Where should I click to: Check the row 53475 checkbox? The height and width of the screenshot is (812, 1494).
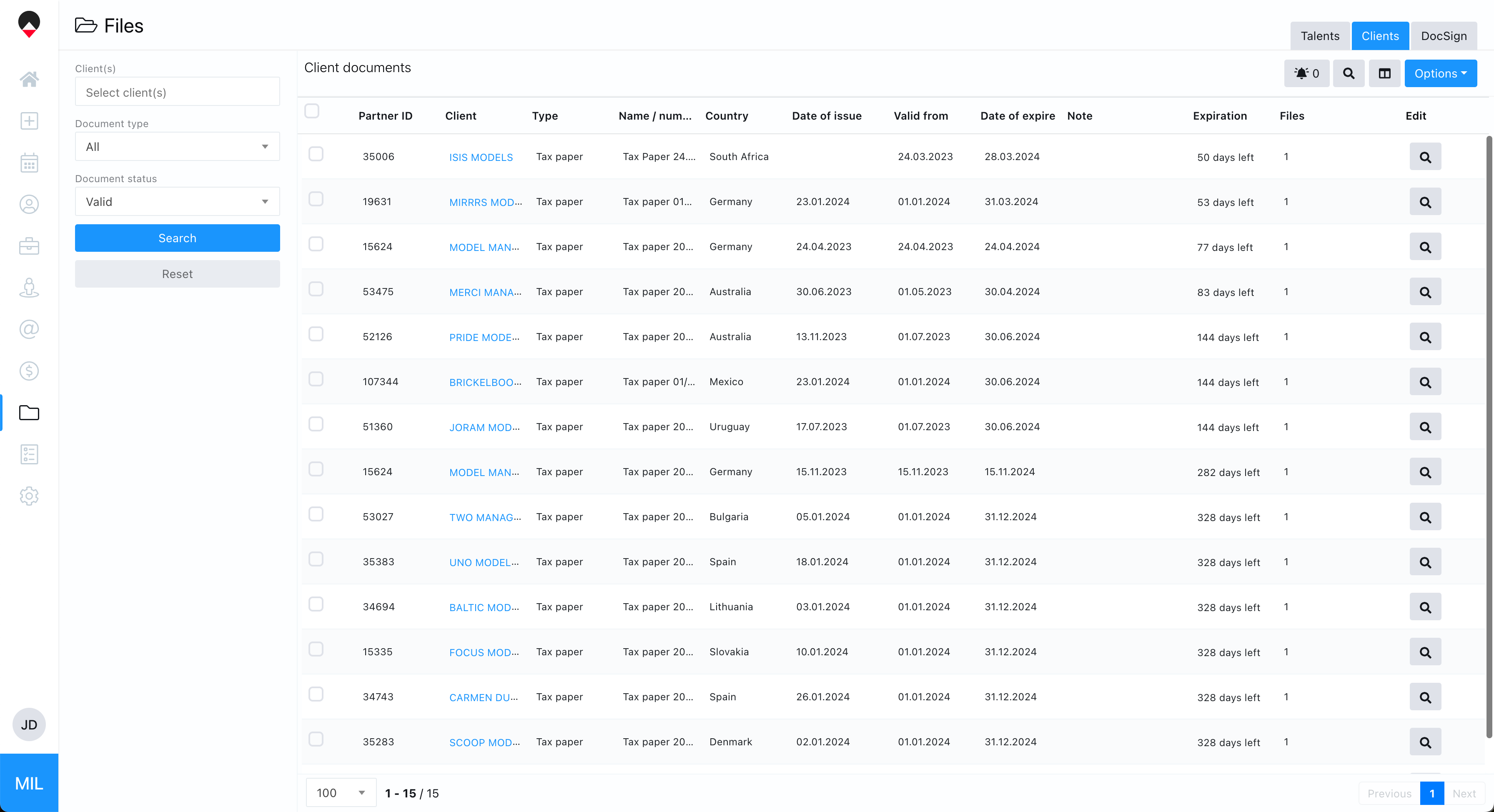point(316,289)
